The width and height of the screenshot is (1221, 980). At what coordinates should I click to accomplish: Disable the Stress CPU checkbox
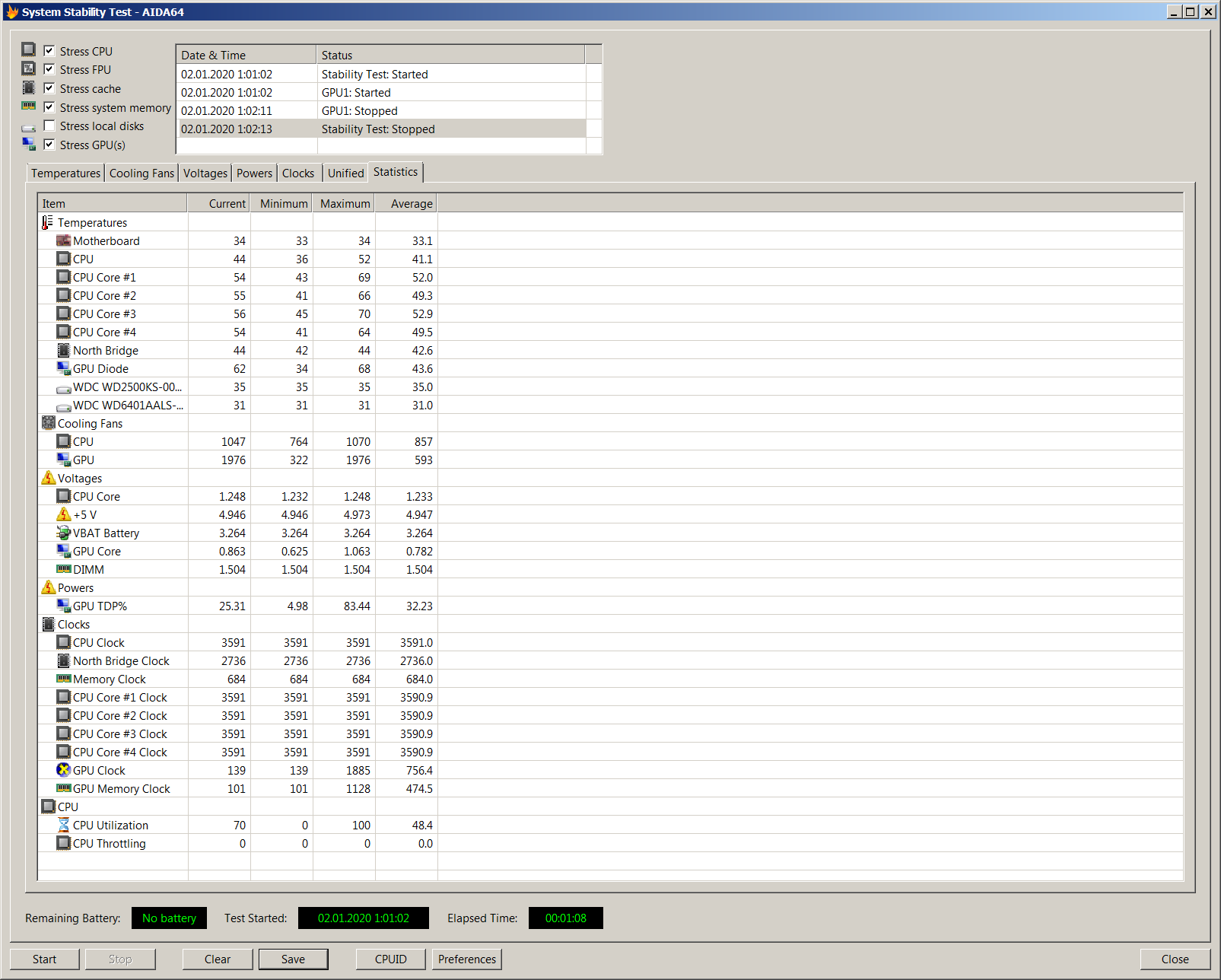click(49, 50)
